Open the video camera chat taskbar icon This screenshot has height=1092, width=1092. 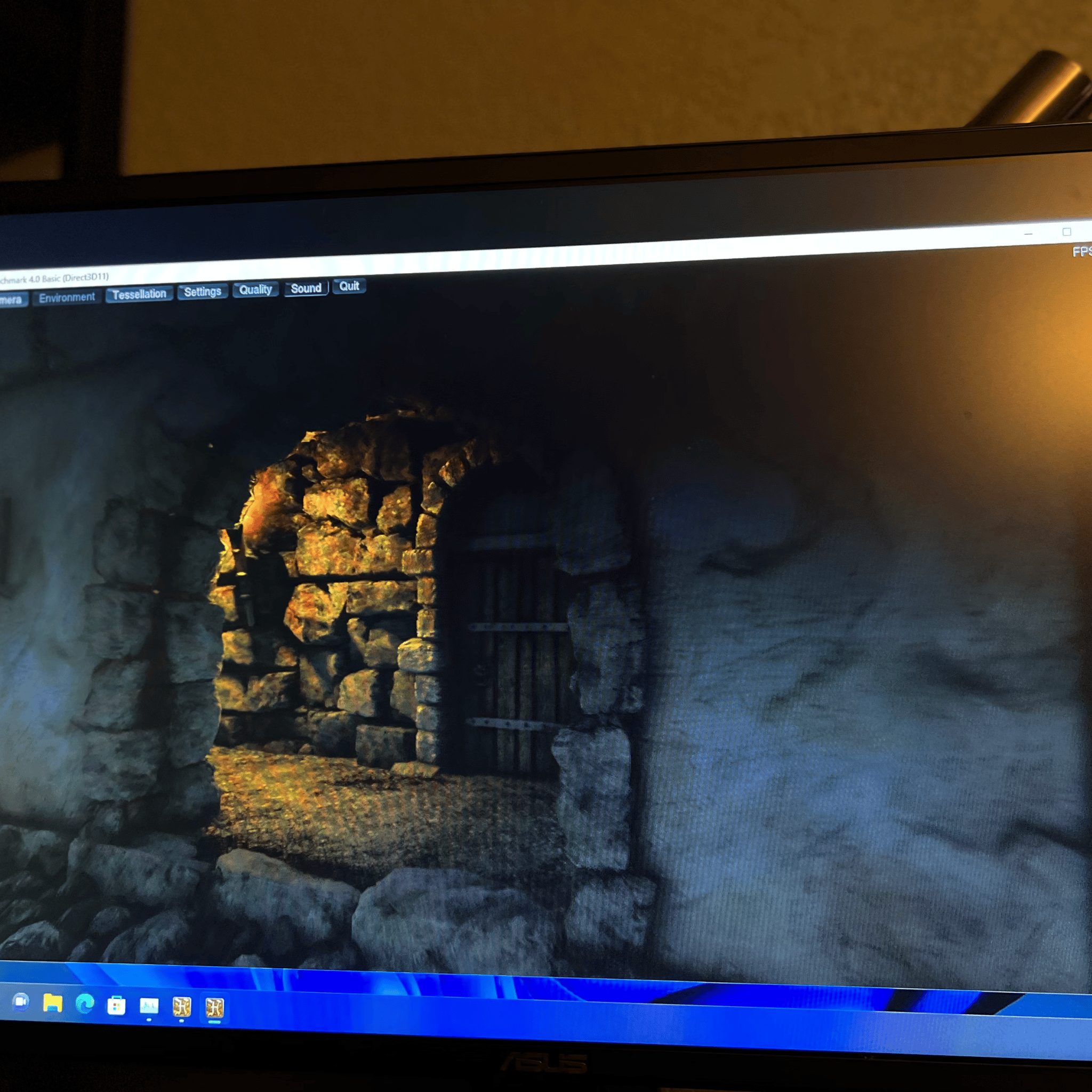pos(21,1001)
